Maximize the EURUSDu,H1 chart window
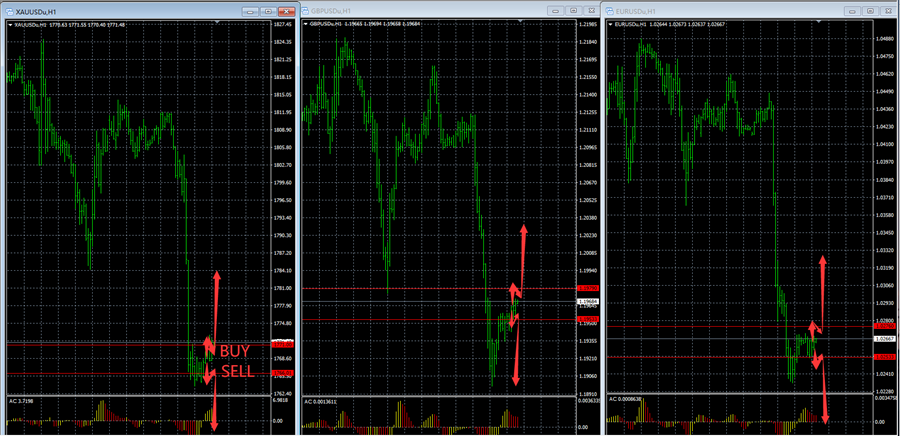The width and height of the screenshot is (900, 436). tap(870, 10)
